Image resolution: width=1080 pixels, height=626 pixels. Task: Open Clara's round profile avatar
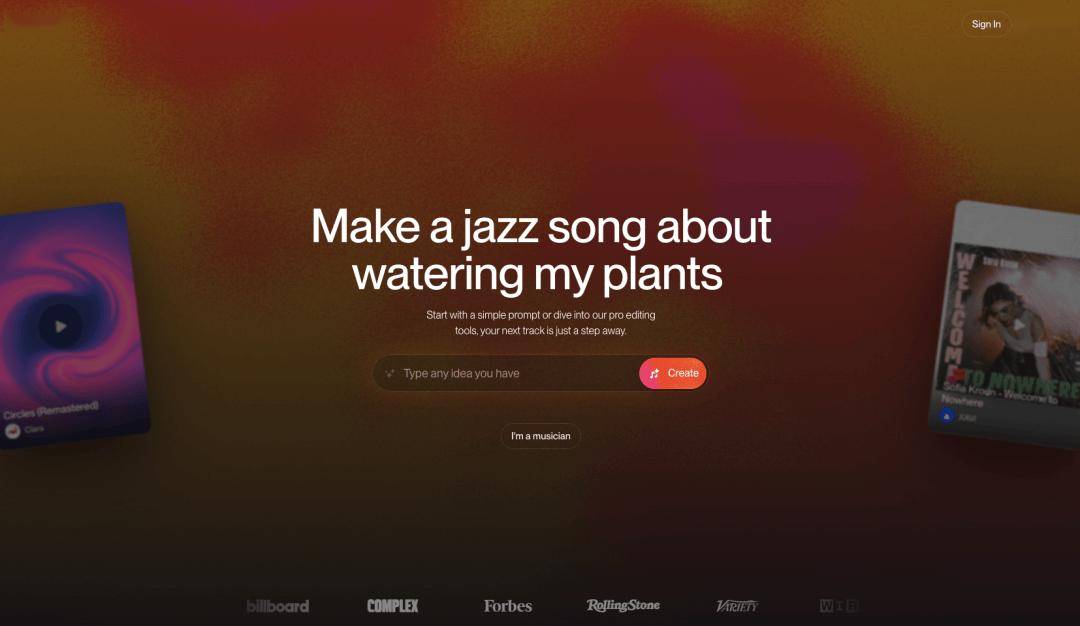click(12, 431)
